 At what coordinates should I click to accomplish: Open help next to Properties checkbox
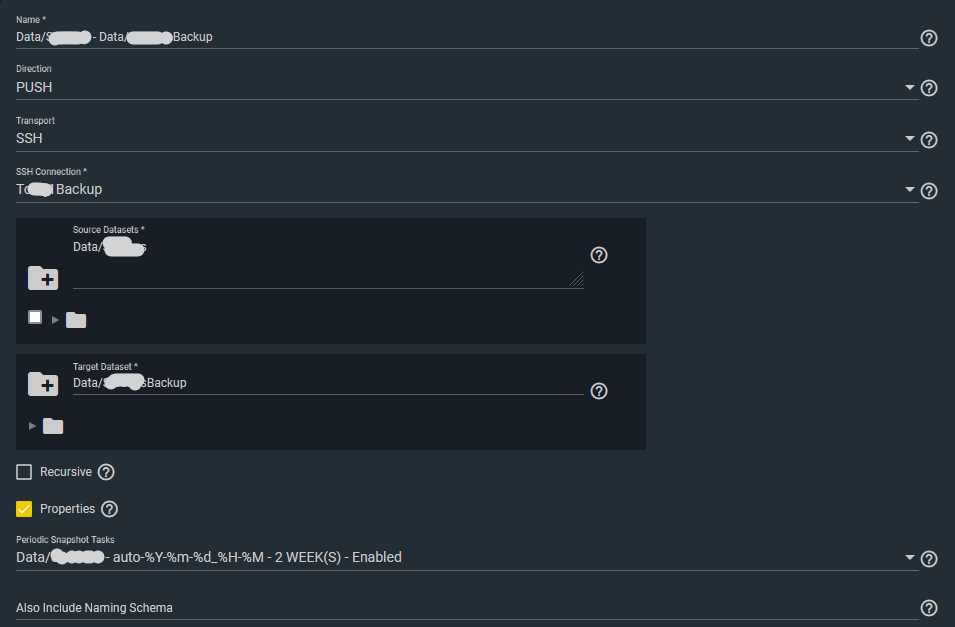click(x=110, y=509)
